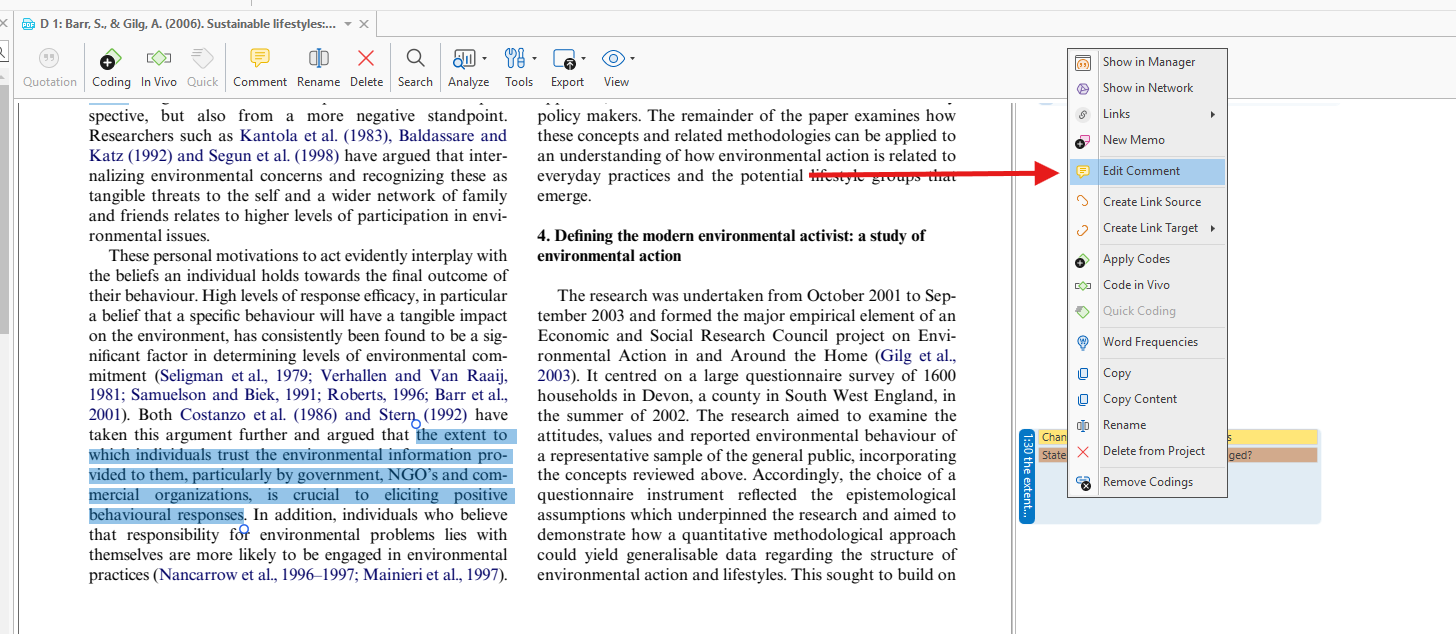The image size is (1456, 634).
Task: Click the Code in Vivo menu icon
Action: [1083, 285]
